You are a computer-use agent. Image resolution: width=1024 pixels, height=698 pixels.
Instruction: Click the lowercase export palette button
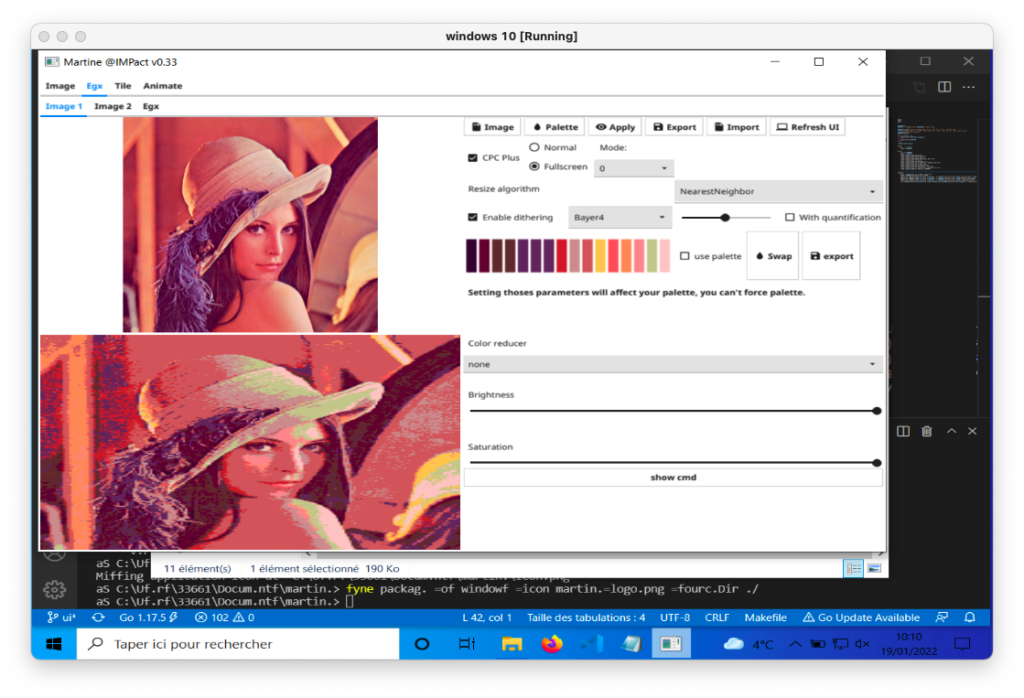[x=831, y=256]
